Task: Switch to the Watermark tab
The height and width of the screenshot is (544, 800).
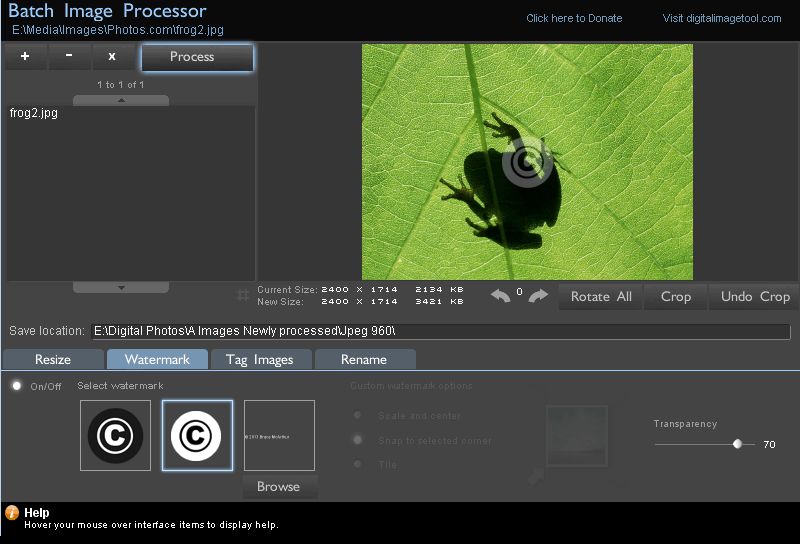Action: point(157,359)
